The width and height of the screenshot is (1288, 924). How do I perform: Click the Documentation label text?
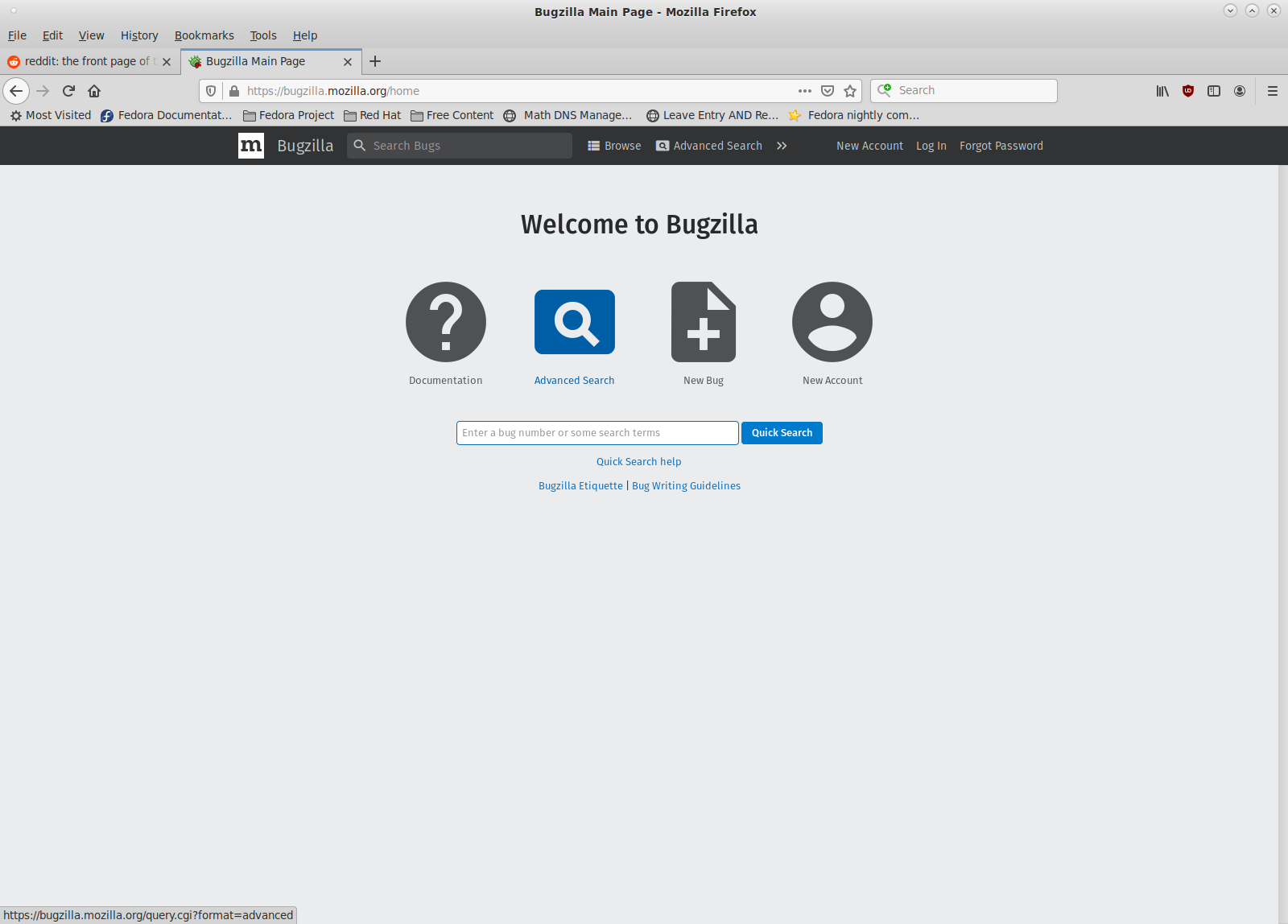pyautogui.click(x=446, y=381)
